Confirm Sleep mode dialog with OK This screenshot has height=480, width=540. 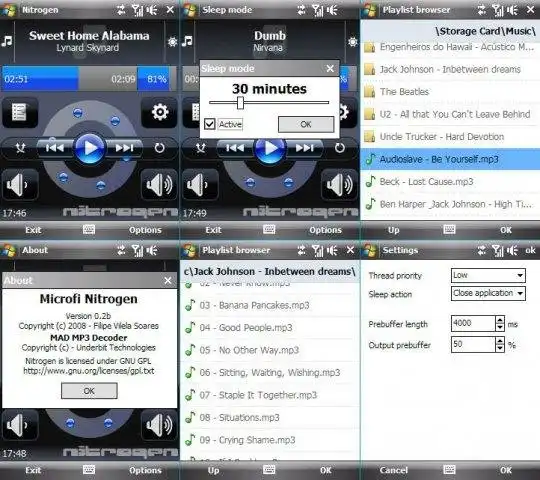tap(306, 124)
